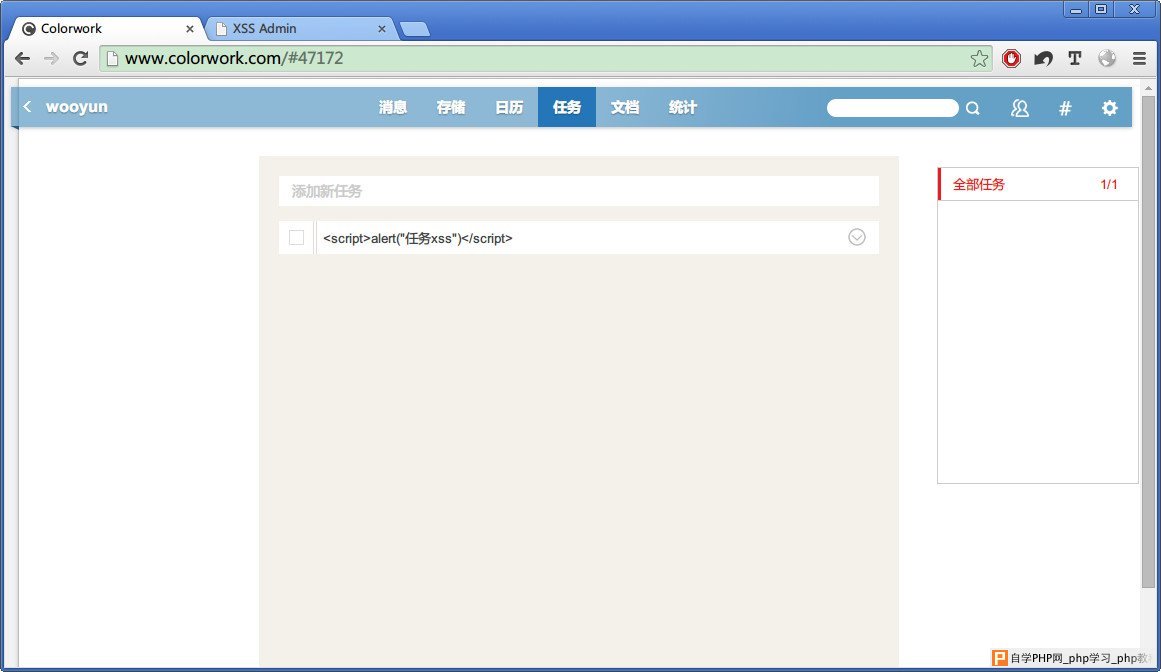1161x672 pixels.
Task: Click the Colorwork tab favicon
Action: pos(29,29)
